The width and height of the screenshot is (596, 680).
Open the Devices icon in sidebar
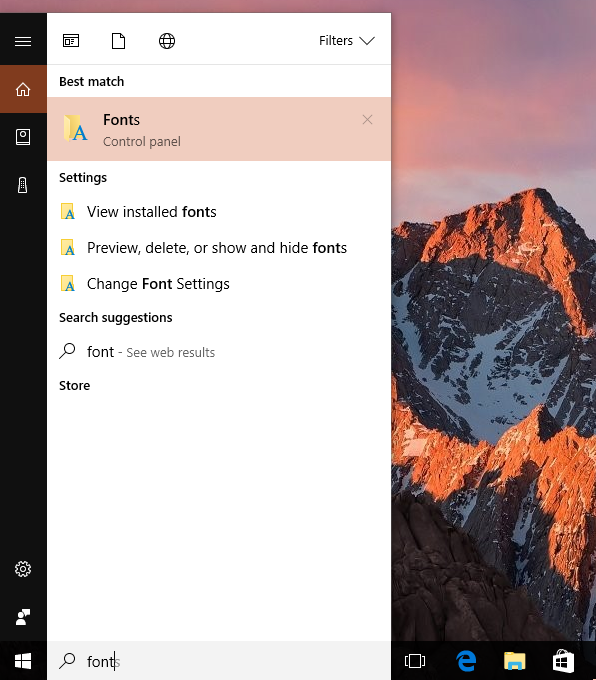click(x=23, y=185)
